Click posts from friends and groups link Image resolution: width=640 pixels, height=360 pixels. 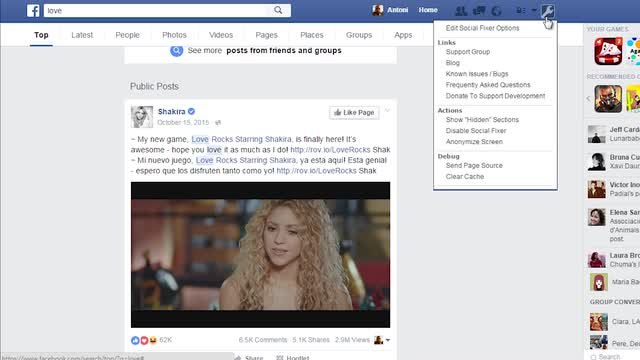[284, 51]
